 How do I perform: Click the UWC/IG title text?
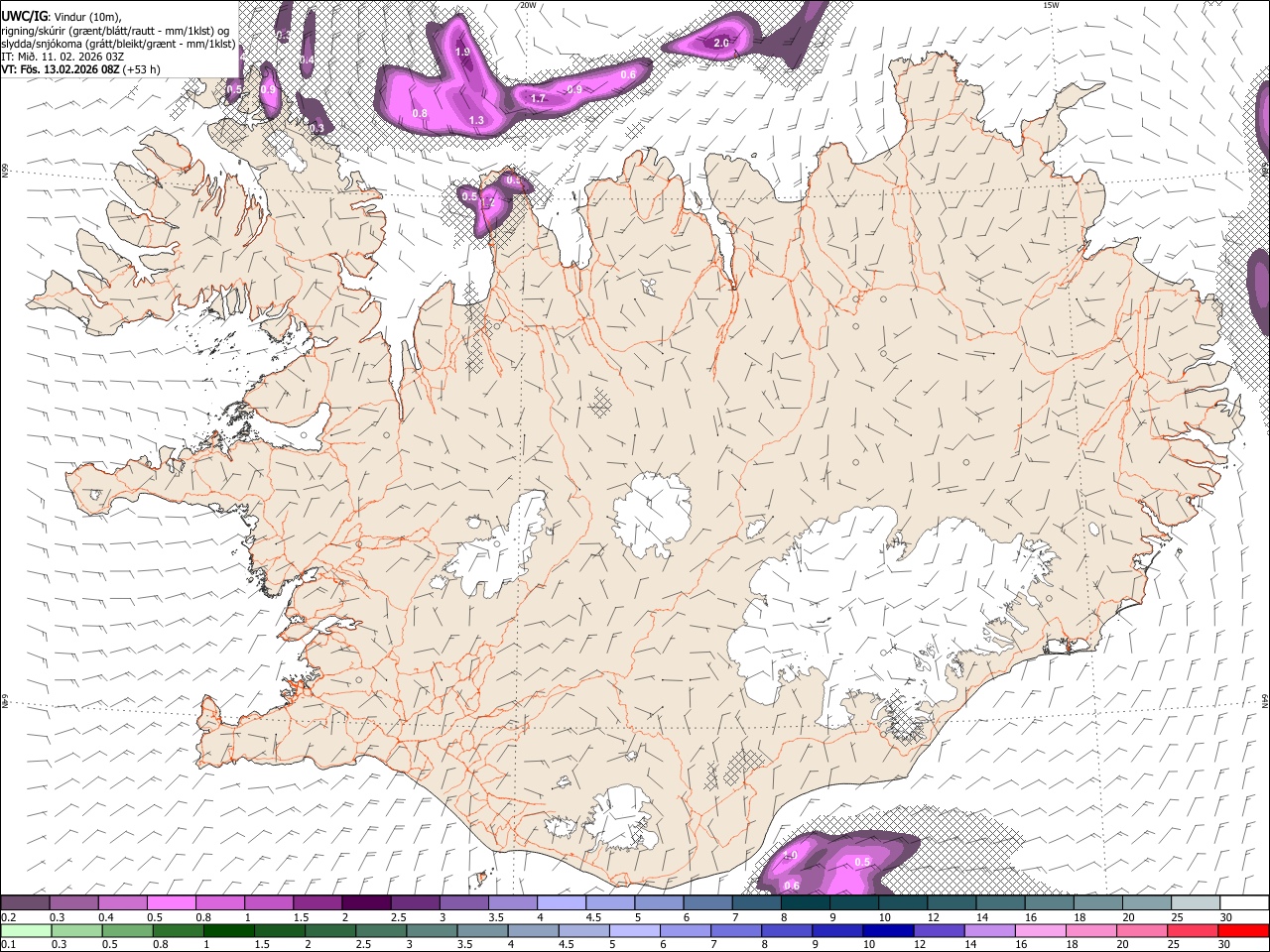pyautogui.click(x=23, y=17)
